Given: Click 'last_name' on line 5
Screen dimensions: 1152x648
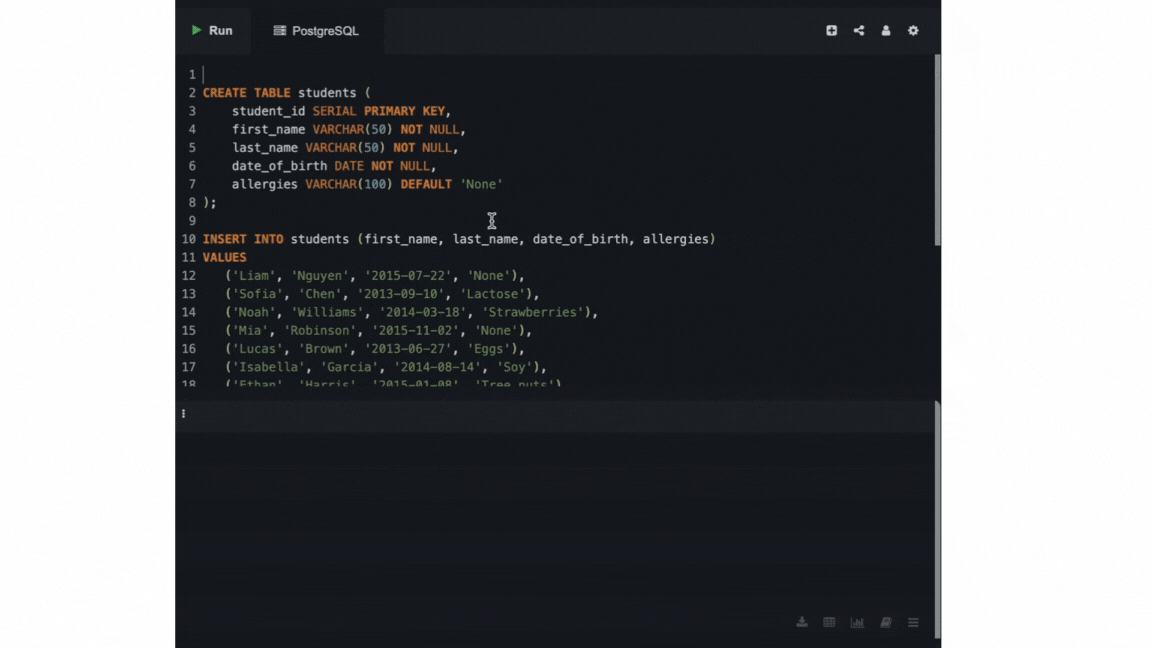Looking at the screenshot, I should [x=264, y=148].
